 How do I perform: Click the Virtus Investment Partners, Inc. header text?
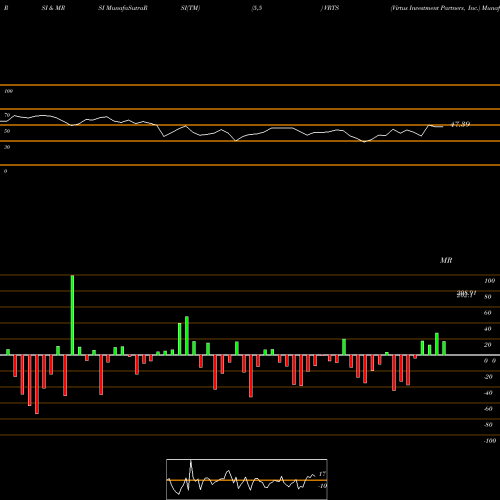(435, 8)
